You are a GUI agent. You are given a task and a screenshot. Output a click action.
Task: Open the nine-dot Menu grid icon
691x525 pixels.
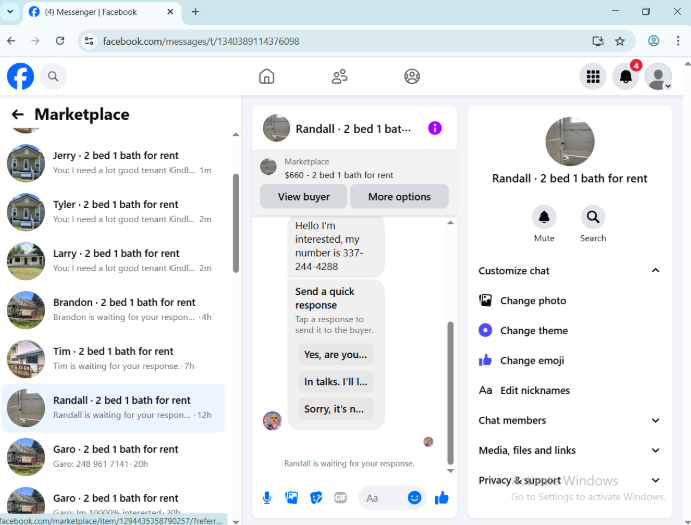pos(593,76)
